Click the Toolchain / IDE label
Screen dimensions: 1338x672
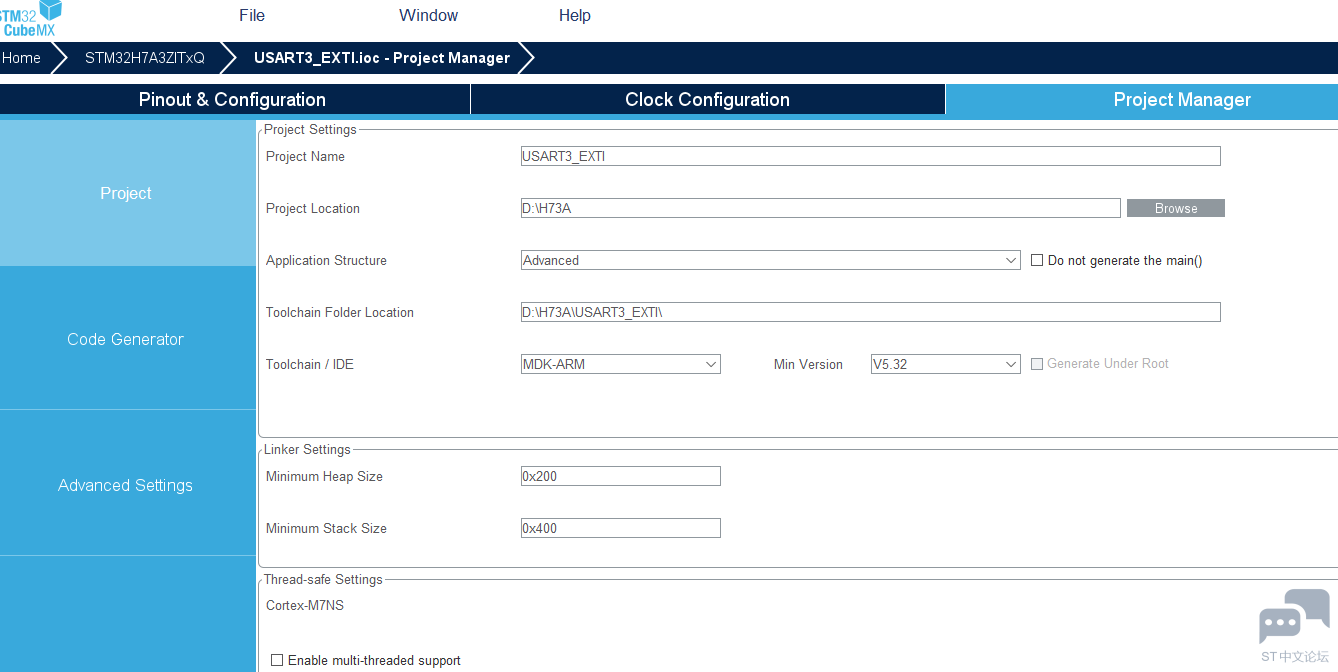point(310,364)
